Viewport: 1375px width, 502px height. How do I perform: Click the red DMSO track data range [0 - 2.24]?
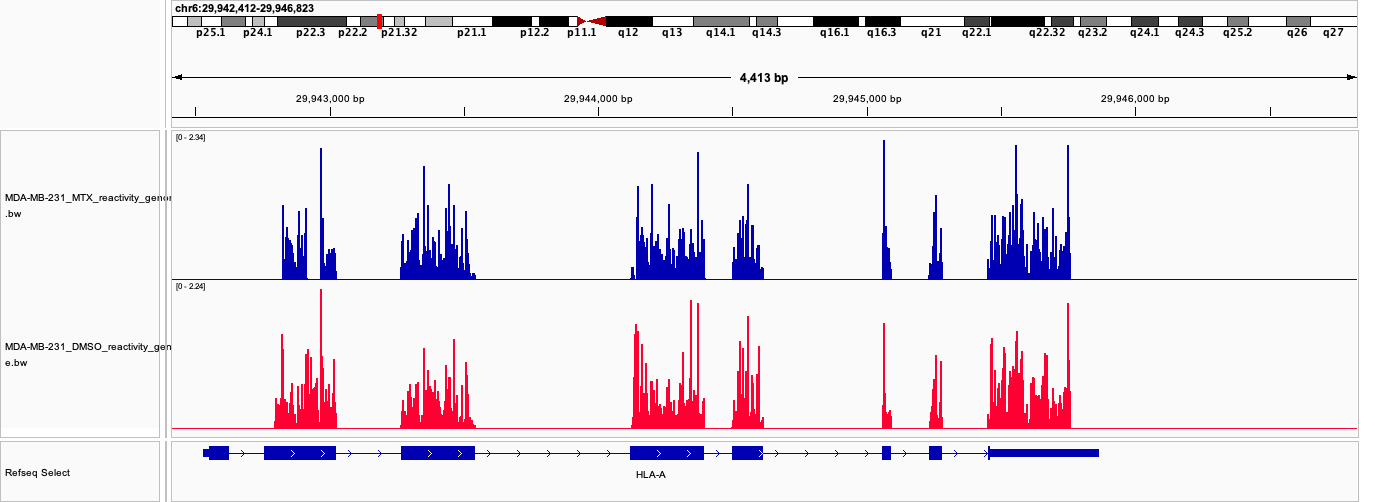tap(190, 286)
